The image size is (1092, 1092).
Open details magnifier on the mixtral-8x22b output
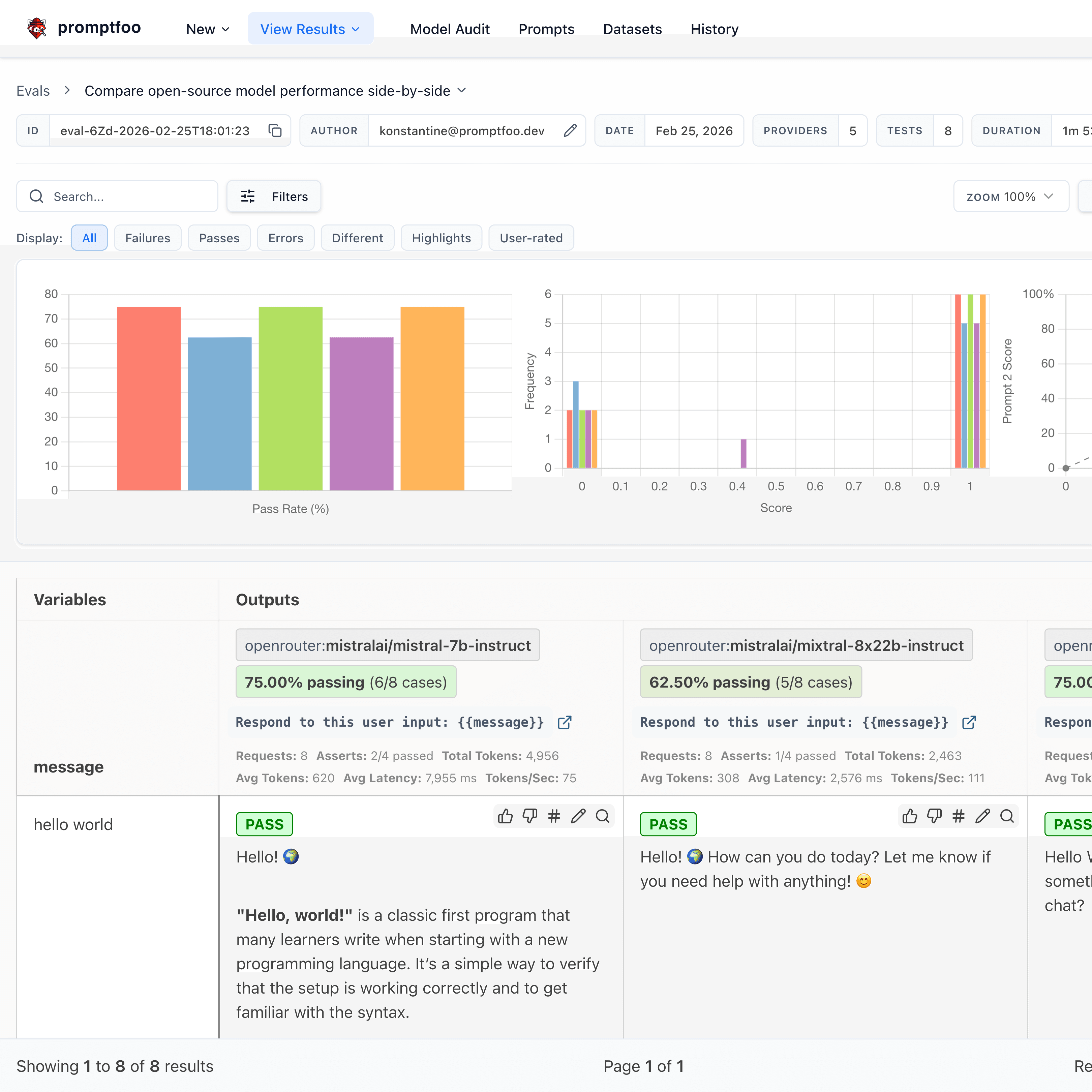click(x=1007, y=816)
